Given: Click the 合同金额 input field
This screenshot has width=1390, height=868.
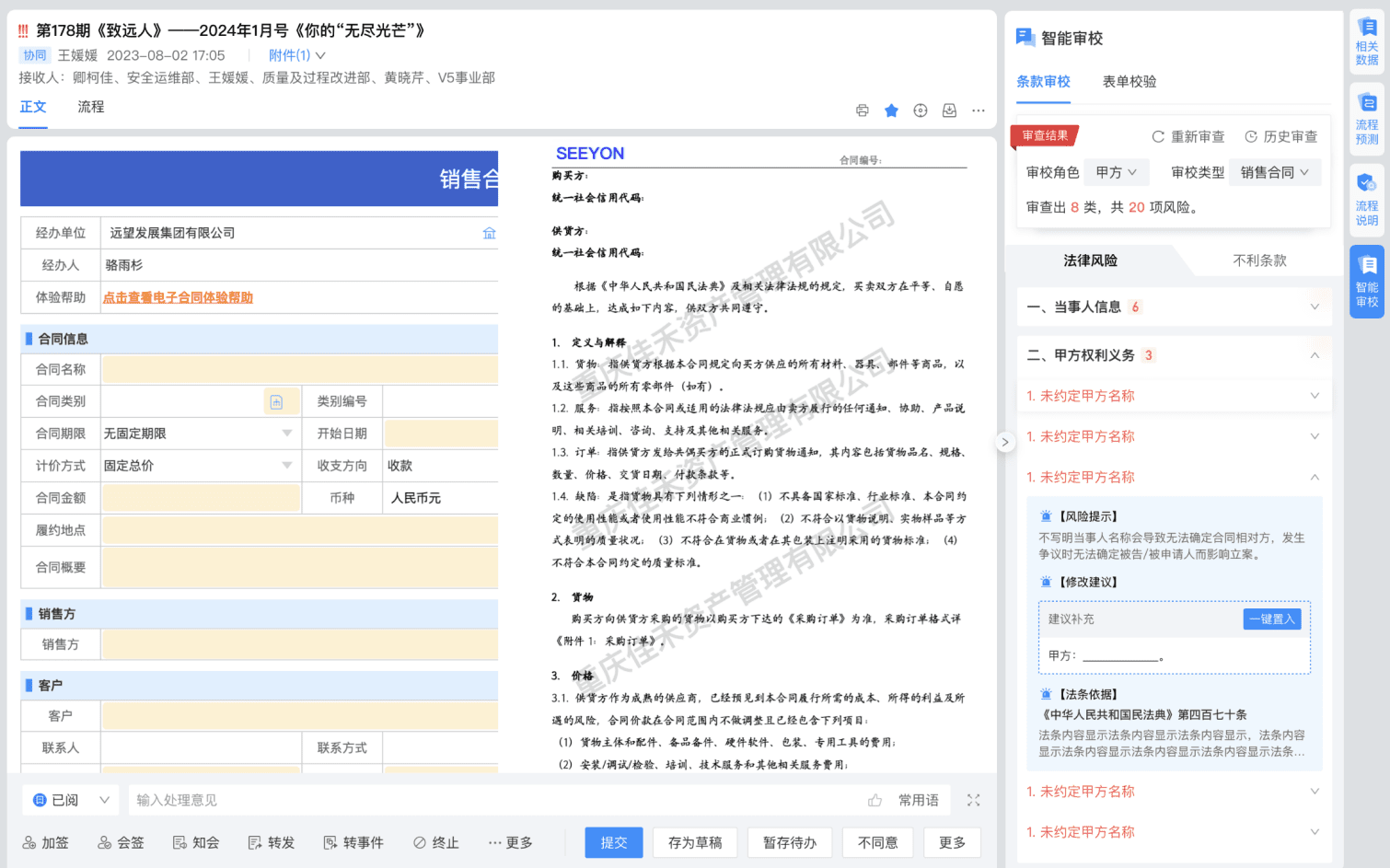Looking at the screenshot, I should click(201, 498).
